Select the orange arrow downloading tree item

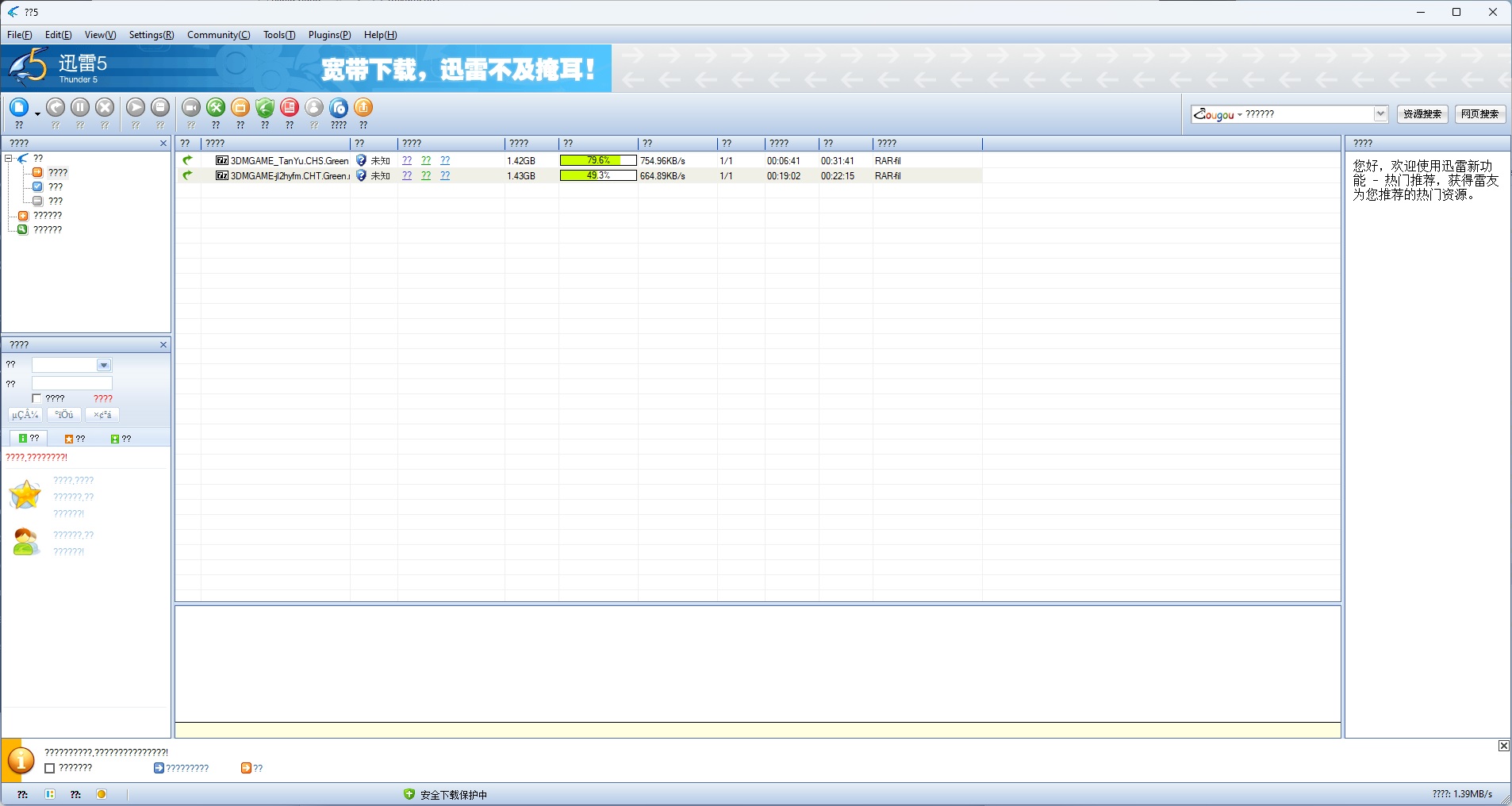(50, 172)
